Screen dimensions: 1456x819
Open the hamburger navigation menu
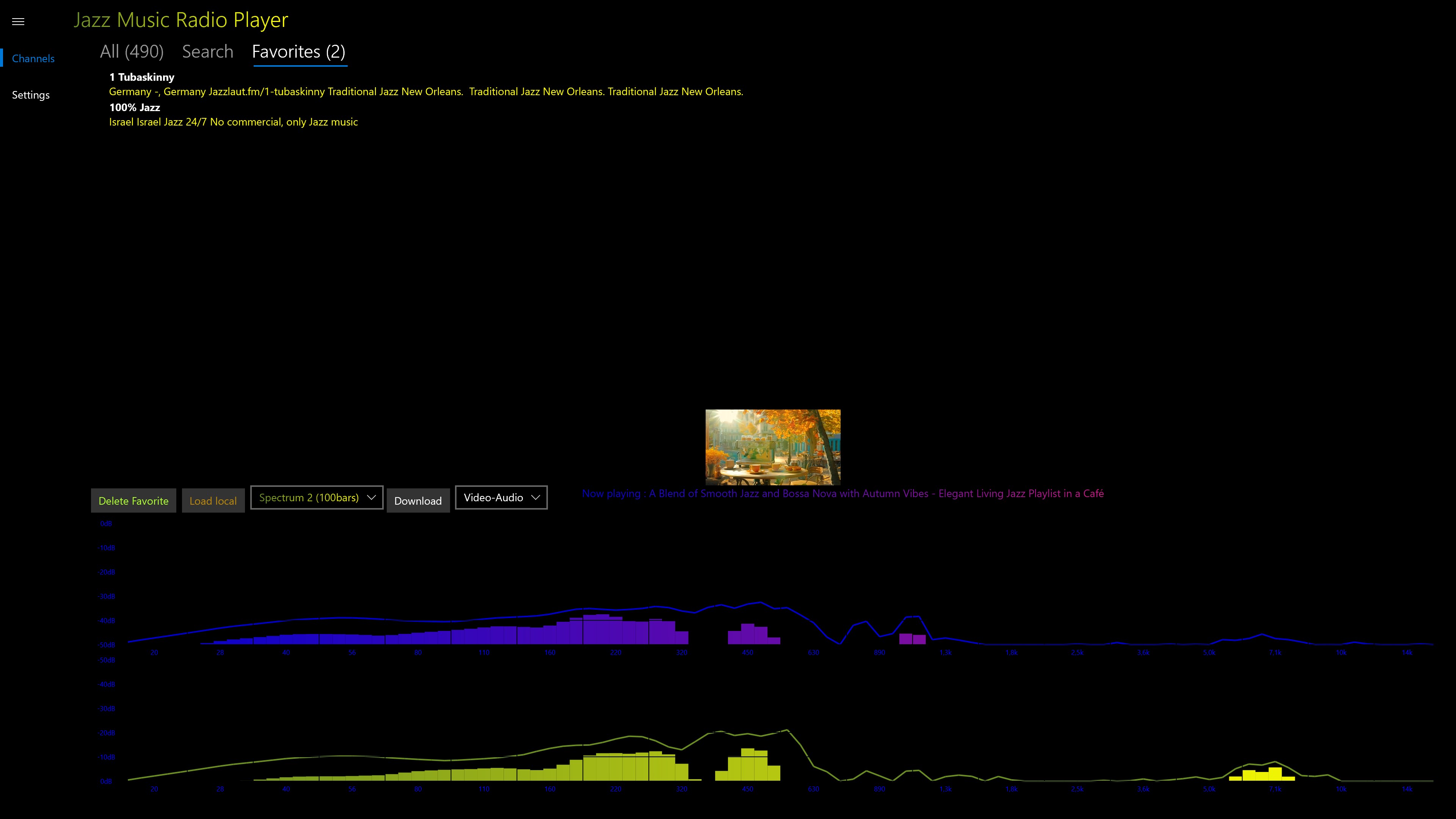point(18,22)
